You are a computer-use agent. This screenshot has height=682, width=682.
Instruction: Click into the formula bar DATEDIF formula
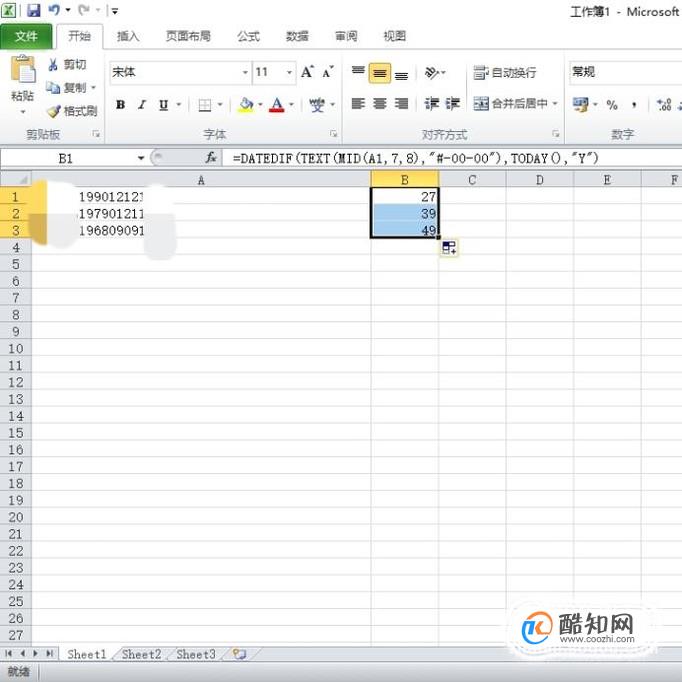point(415,158)
